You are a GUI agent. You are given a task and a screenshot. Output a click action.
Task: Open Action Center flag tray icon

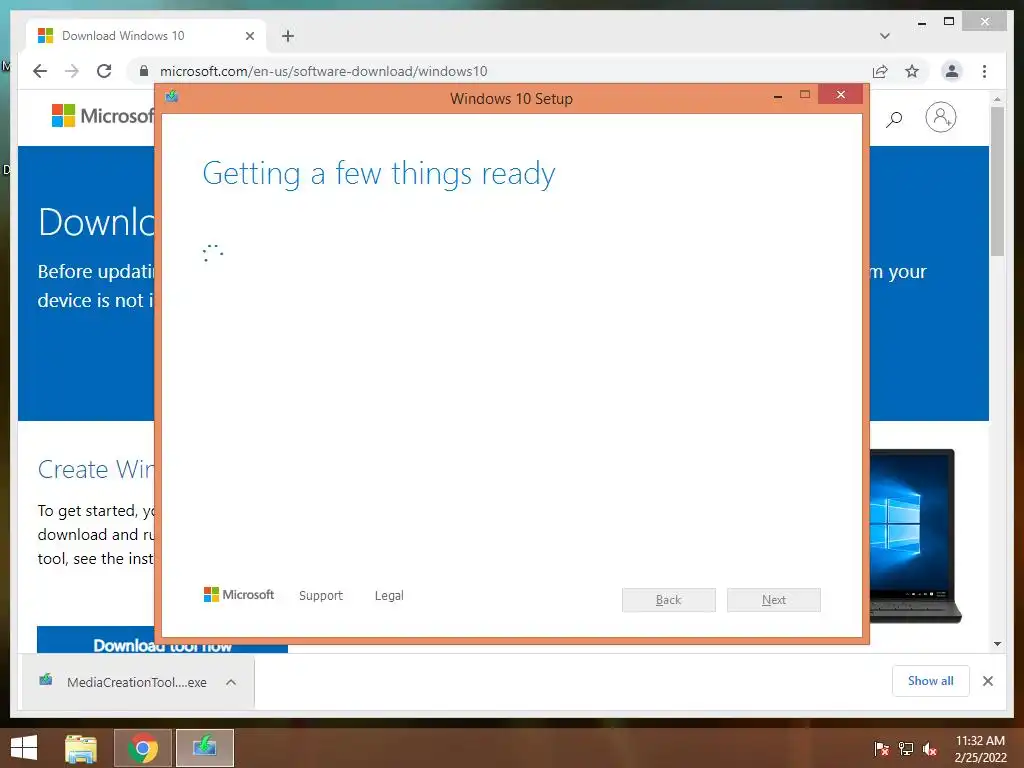pyautogui.click(x=881, y=749)
